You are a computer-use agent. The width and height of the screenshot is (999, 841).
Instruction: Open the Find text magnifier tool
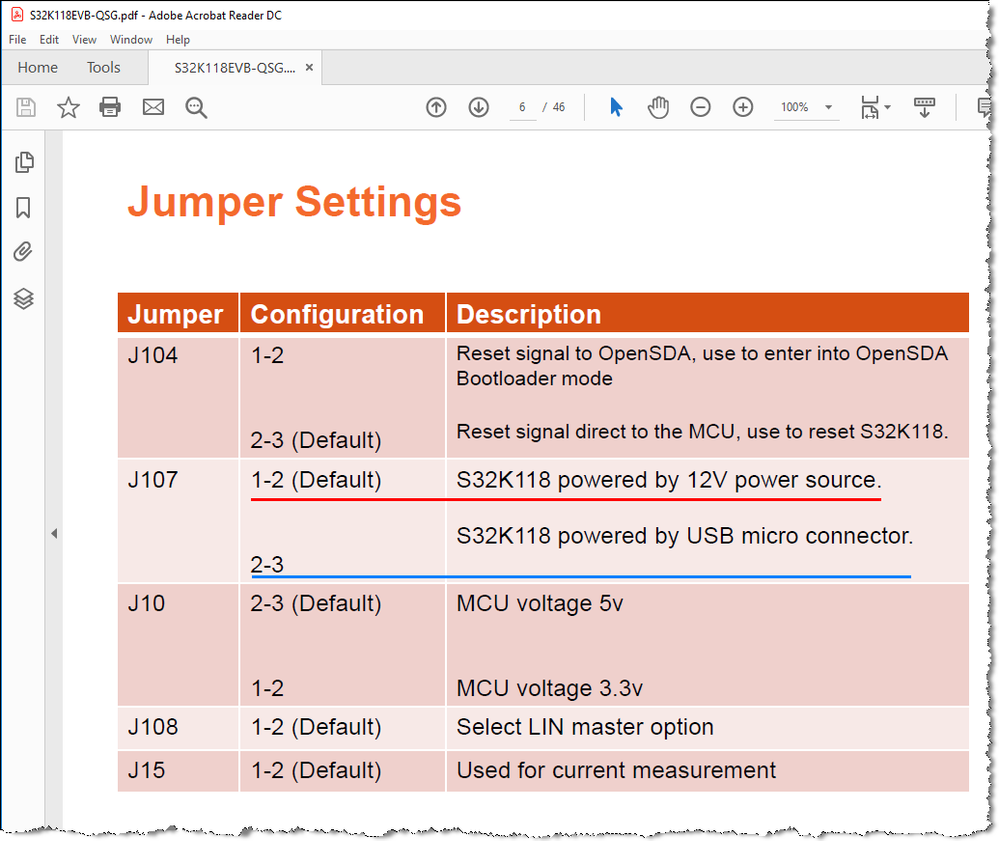click(196, 108)
